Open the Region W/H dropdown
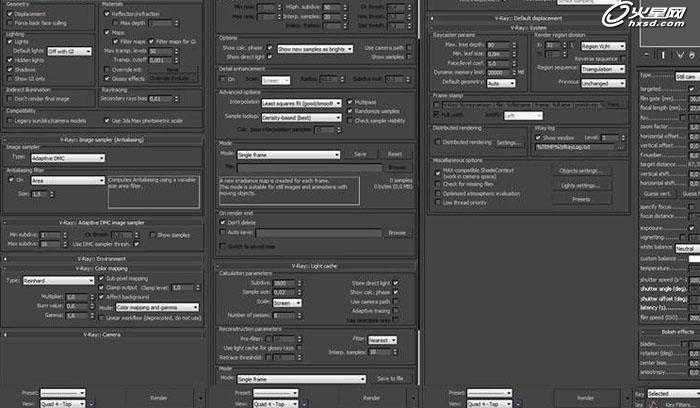Screen dimensions: 700x408 603,46
